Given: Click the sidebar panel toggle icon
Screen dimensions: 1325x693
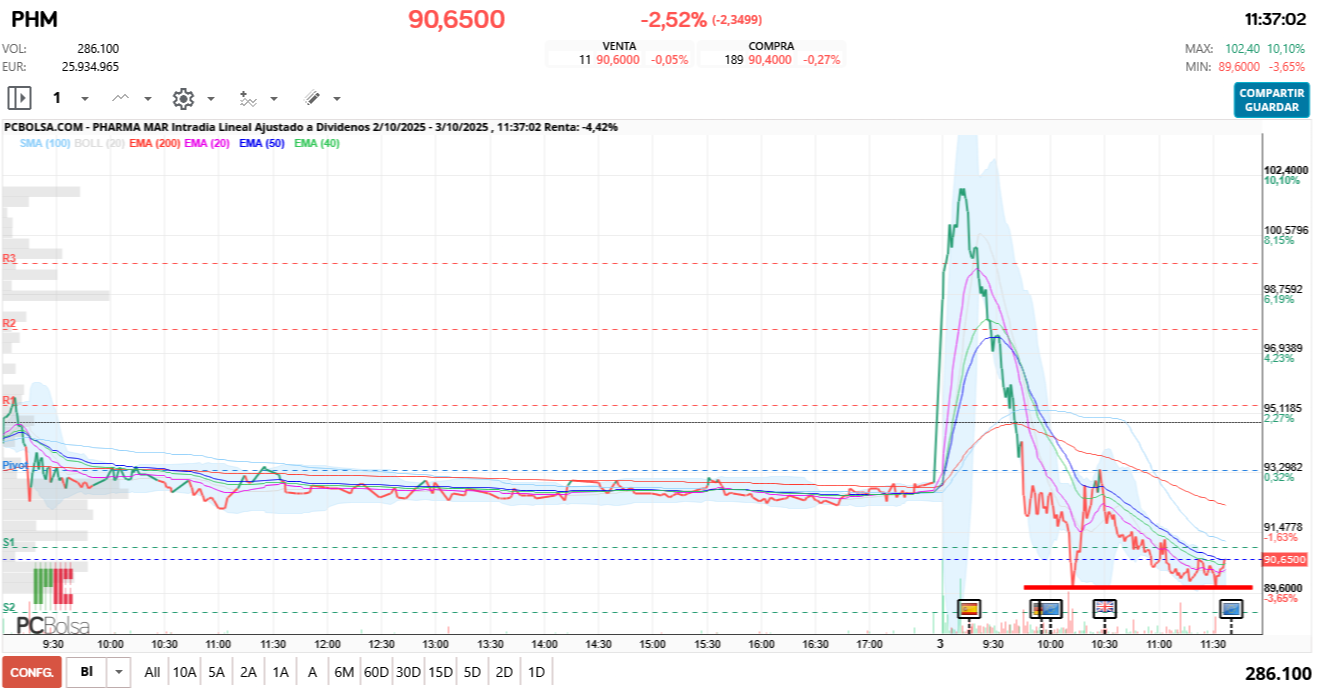Looking at the screenshot, I should pyautogui.click(x=19, y=98).
